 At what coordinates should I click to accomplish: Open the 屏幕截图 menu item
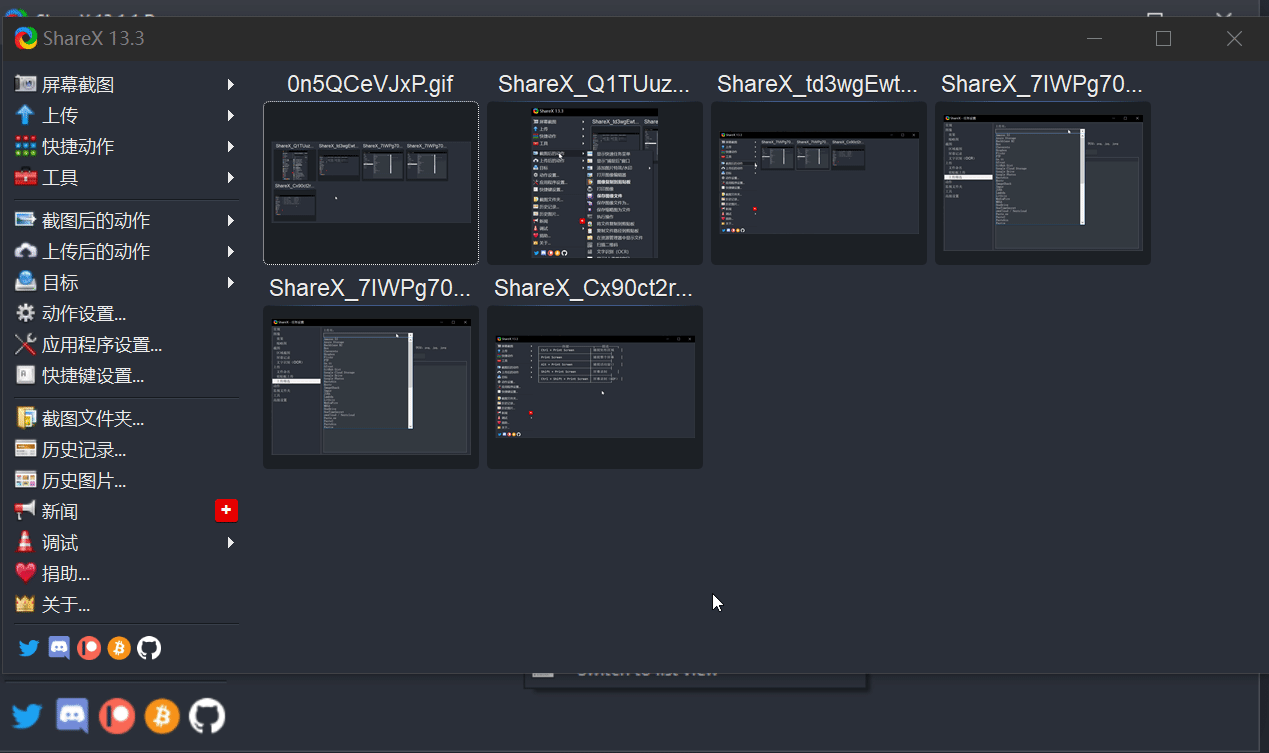pos(126,85)
